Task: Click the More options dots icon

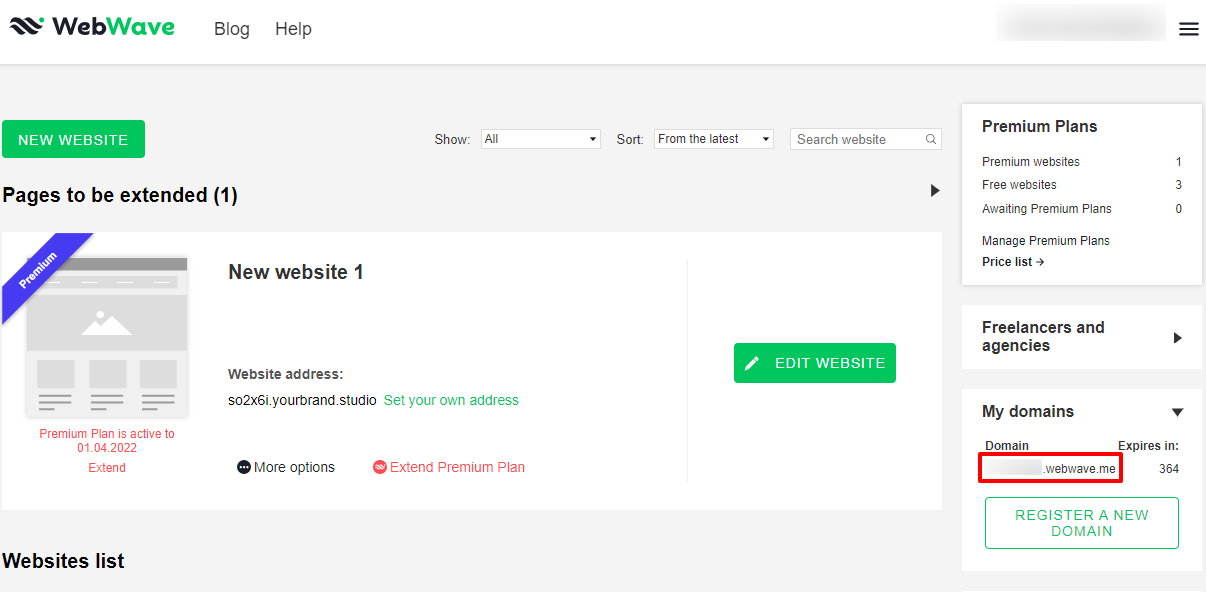Action: point(244,468)
